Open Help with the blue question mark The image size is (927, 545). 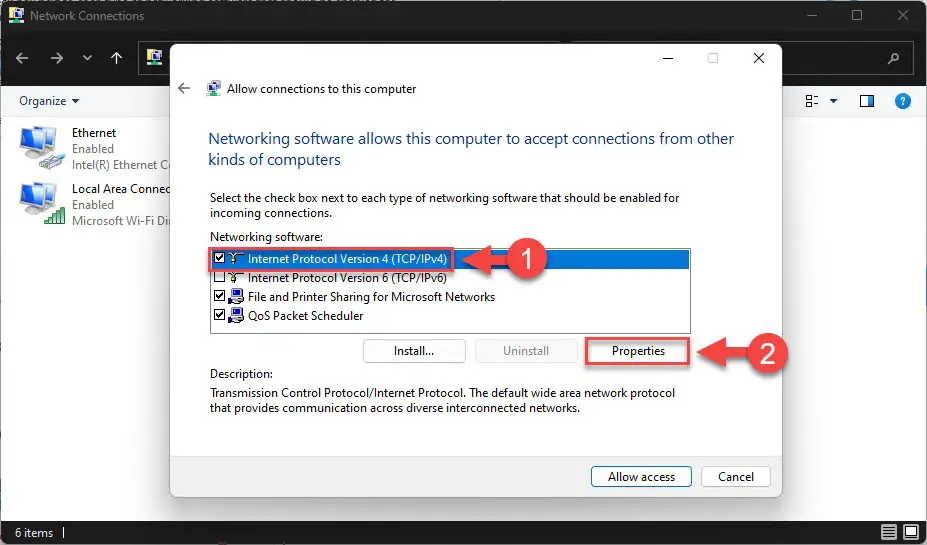tap(902, 101)
